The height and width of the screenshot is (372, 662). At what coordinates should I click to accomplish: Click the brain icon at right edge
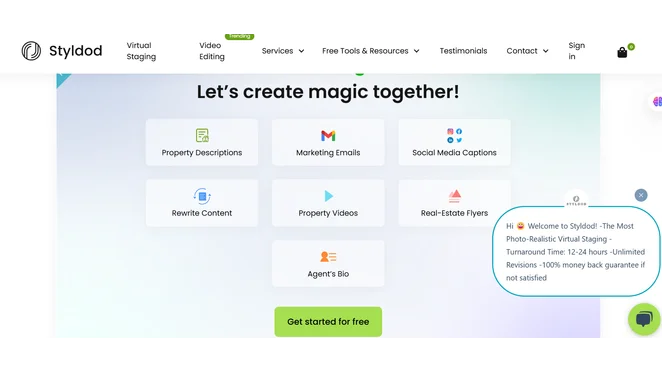point(657,101)
